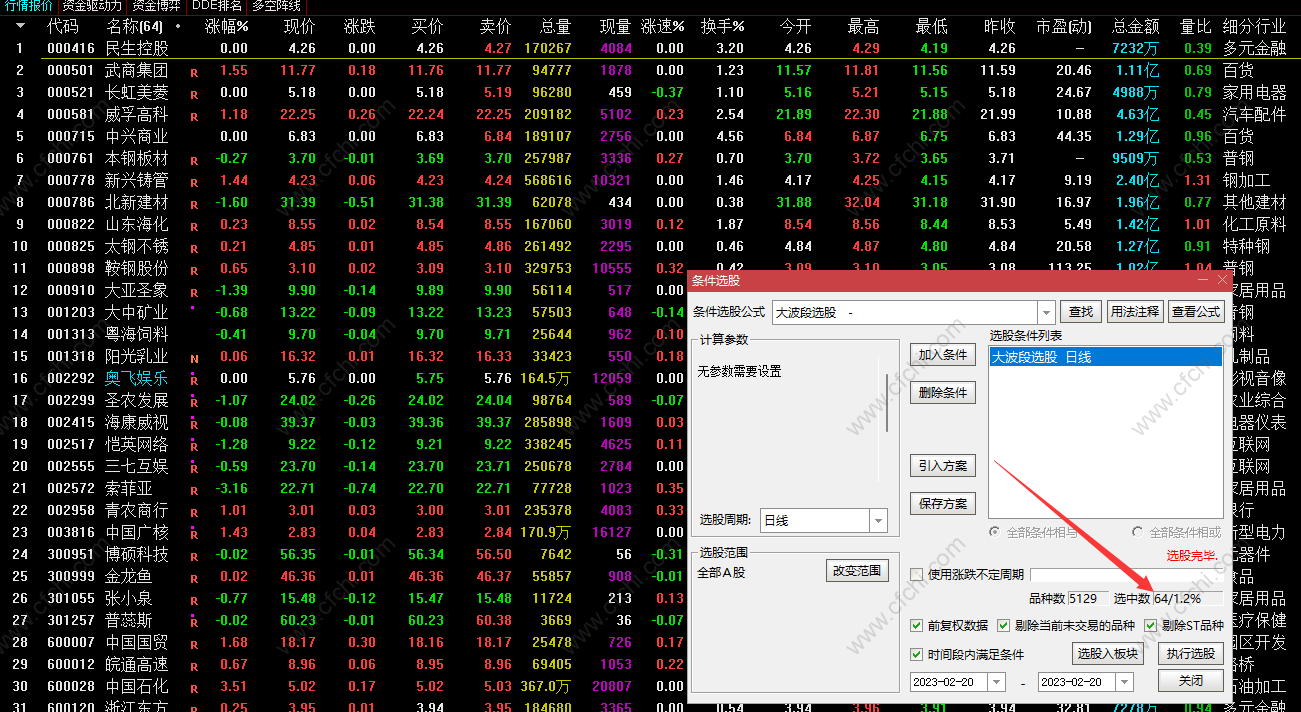Click the R marker in the 中国石化 row

tap(194, 688)
